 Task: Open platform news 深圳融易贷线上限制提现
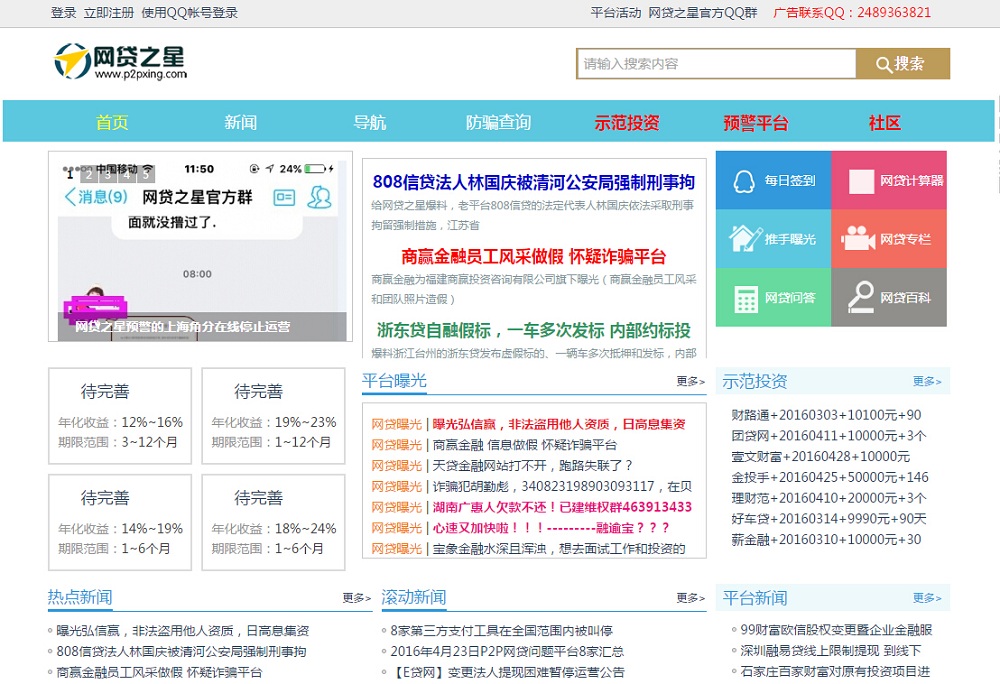[830, 651]
